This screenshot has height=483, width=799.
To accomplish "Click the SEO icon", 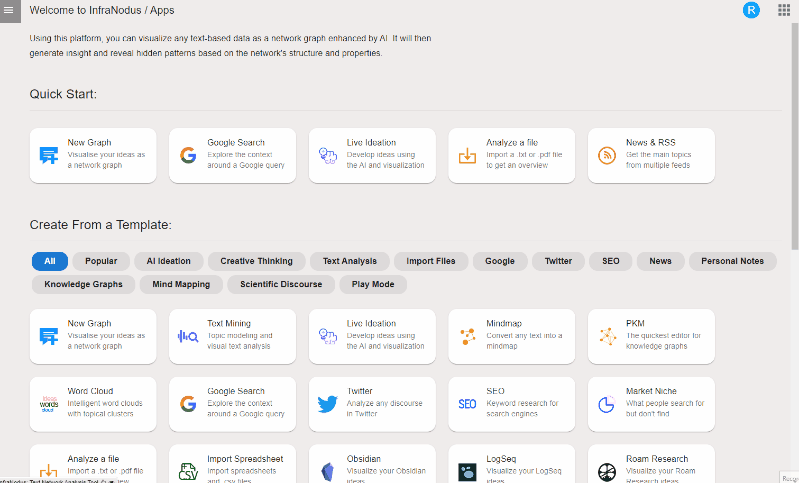I will tap(467, 404).
